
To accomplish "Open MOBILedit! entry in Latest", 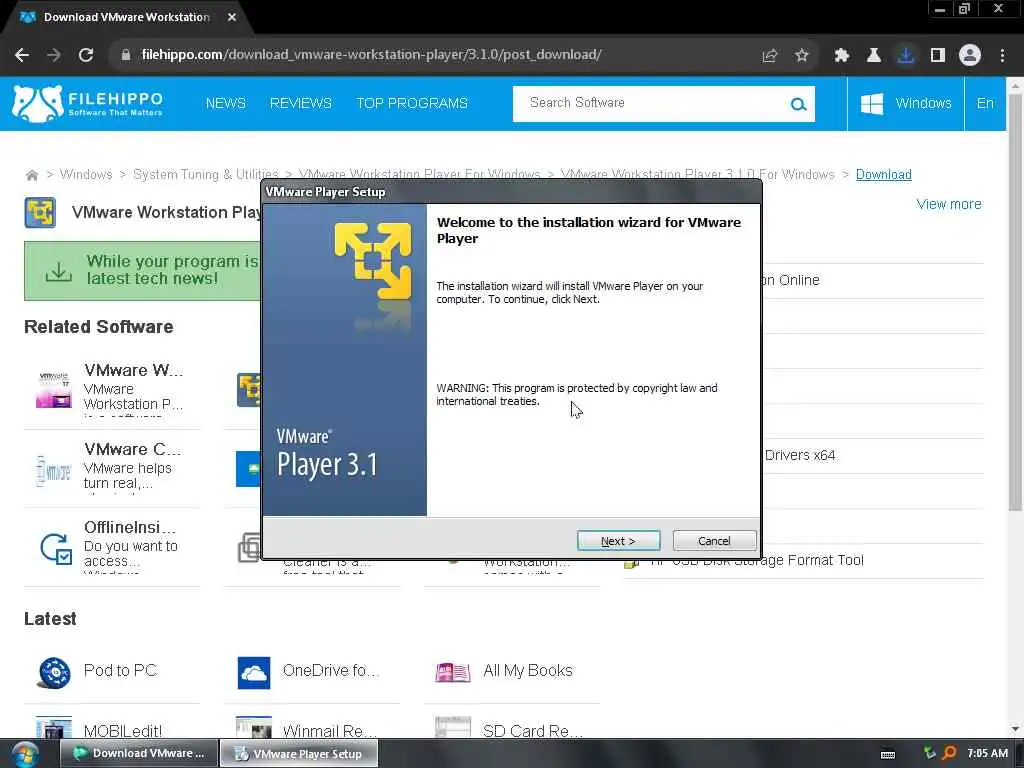I will pyautogui.click(x=123, y=731).
